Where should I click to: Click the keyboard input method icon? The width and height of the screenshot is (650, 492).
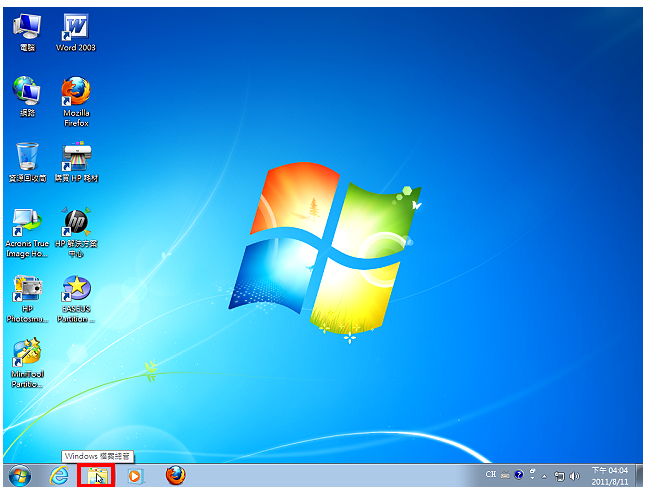click(x=505, y=475)
